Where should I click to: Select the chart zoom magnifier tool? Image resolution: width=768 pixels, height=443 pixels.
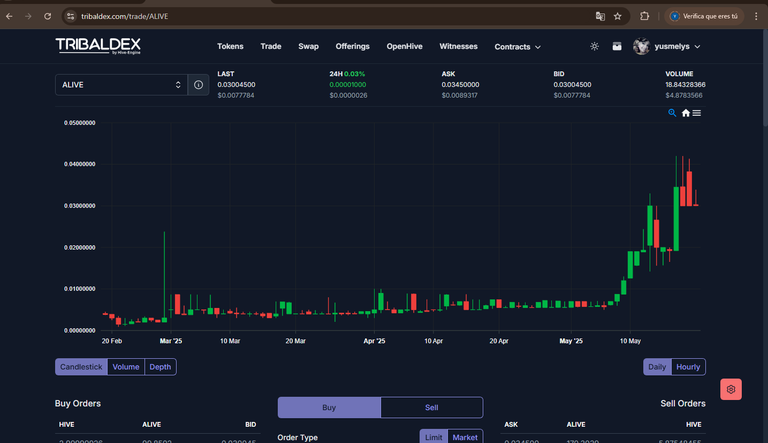pyautogui.click(x=672, y=113)
